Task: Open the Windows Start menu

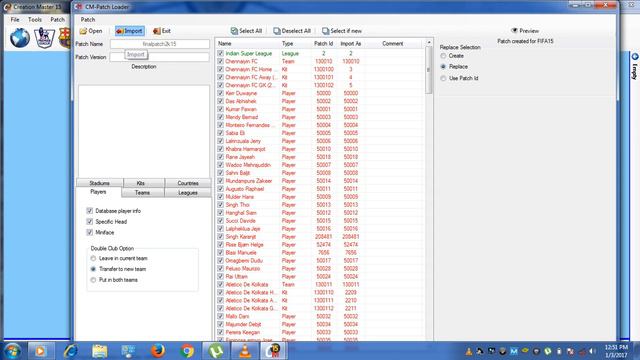Action: 12,351
